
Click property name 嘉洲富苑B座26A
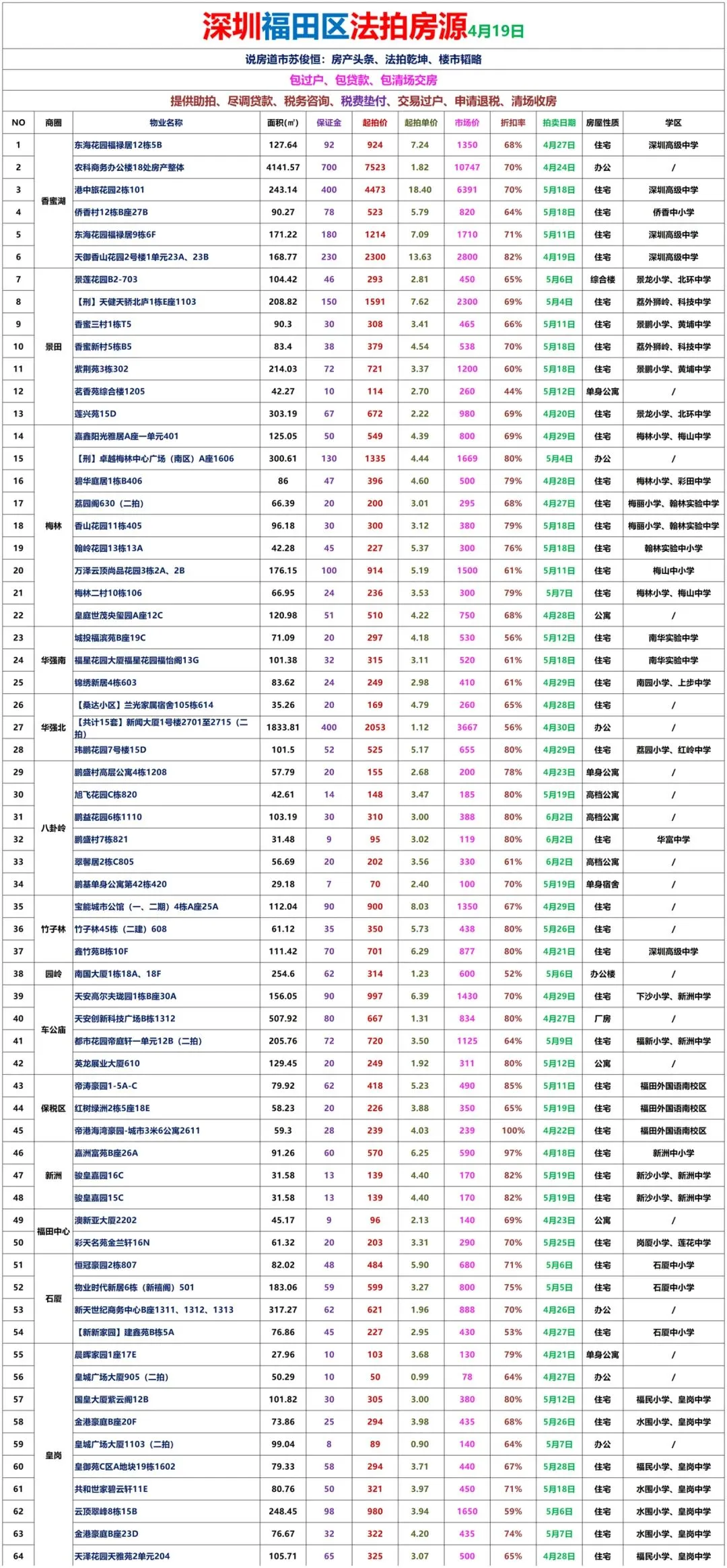click(x=106, y=1153)
